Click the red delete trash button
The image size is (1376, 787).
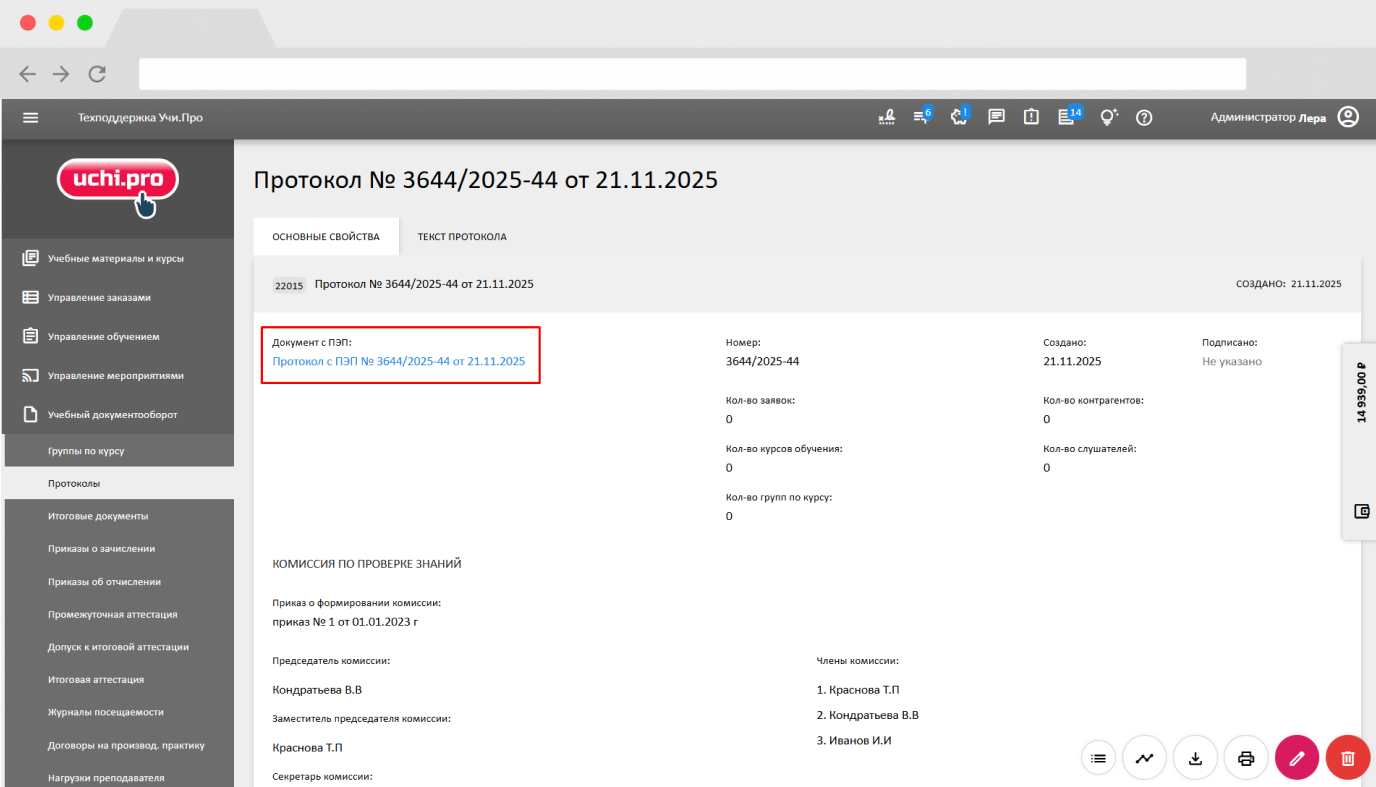[1347, 758]
